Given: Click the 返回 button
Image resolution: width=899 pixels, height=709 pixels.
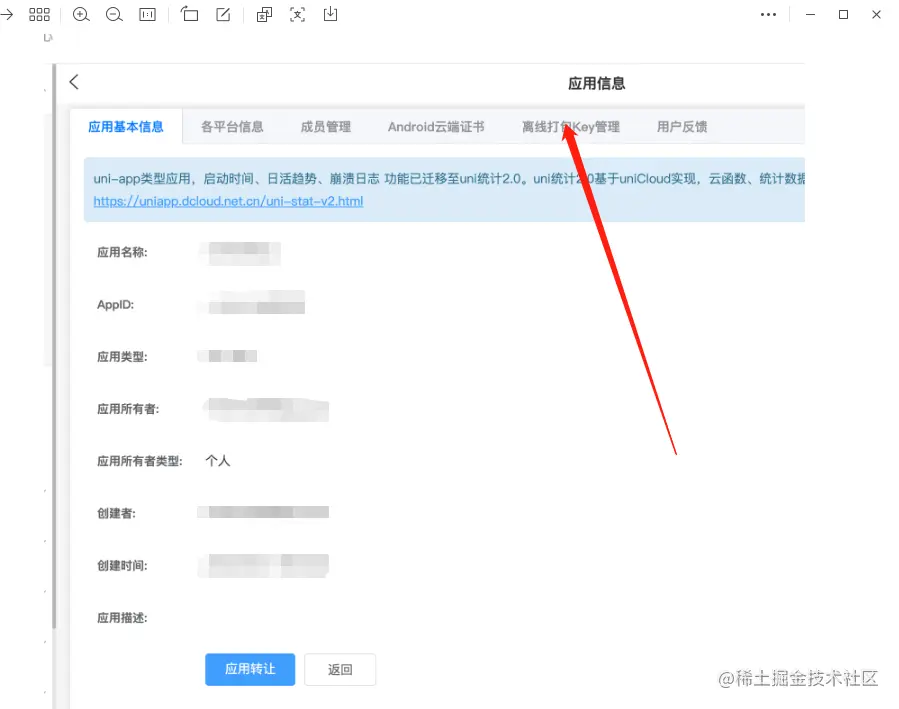Looking at the screenshot, I should click(340, 669).
